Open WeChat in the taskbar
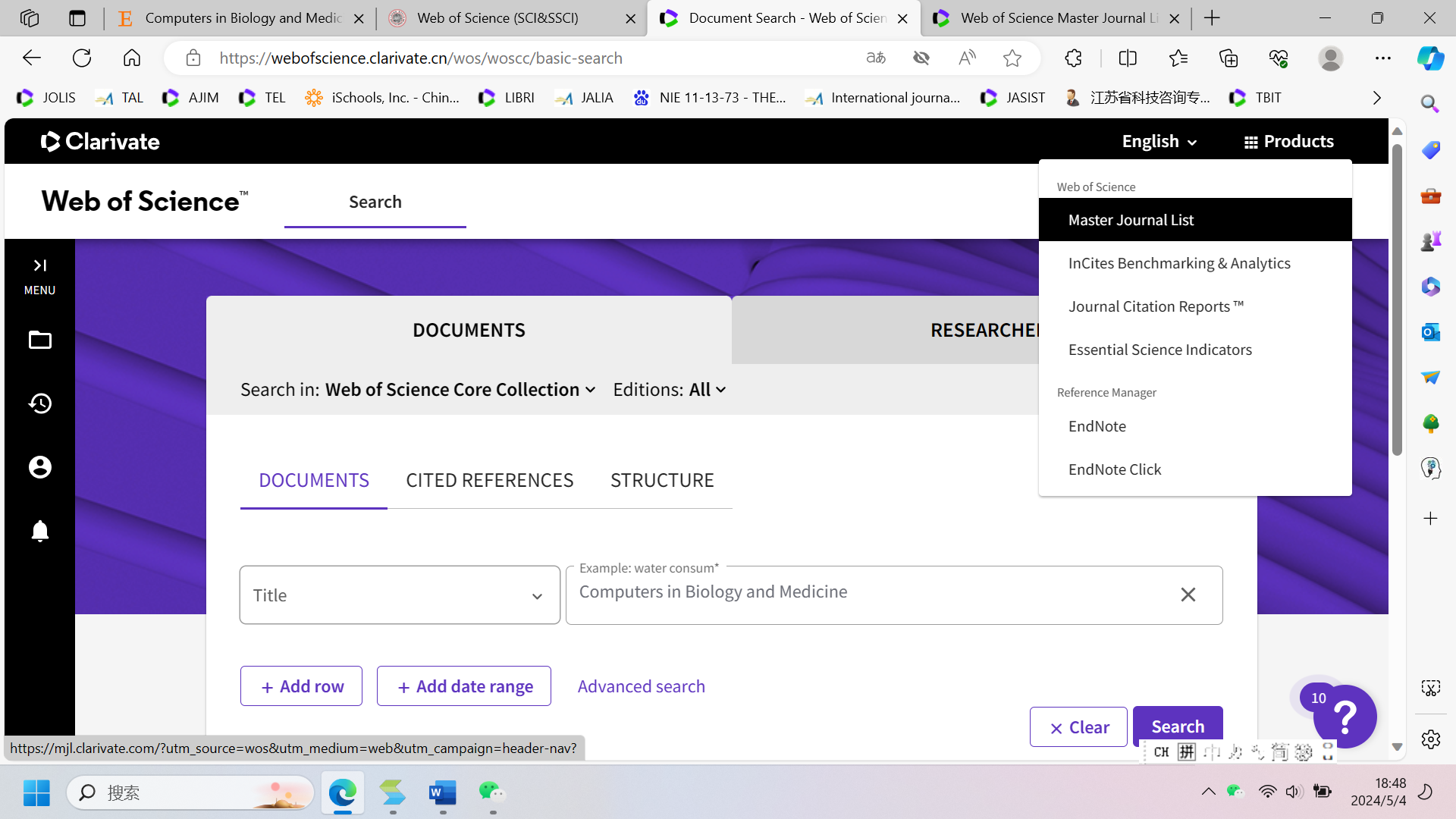1456x819 pixels. [492, 792]
